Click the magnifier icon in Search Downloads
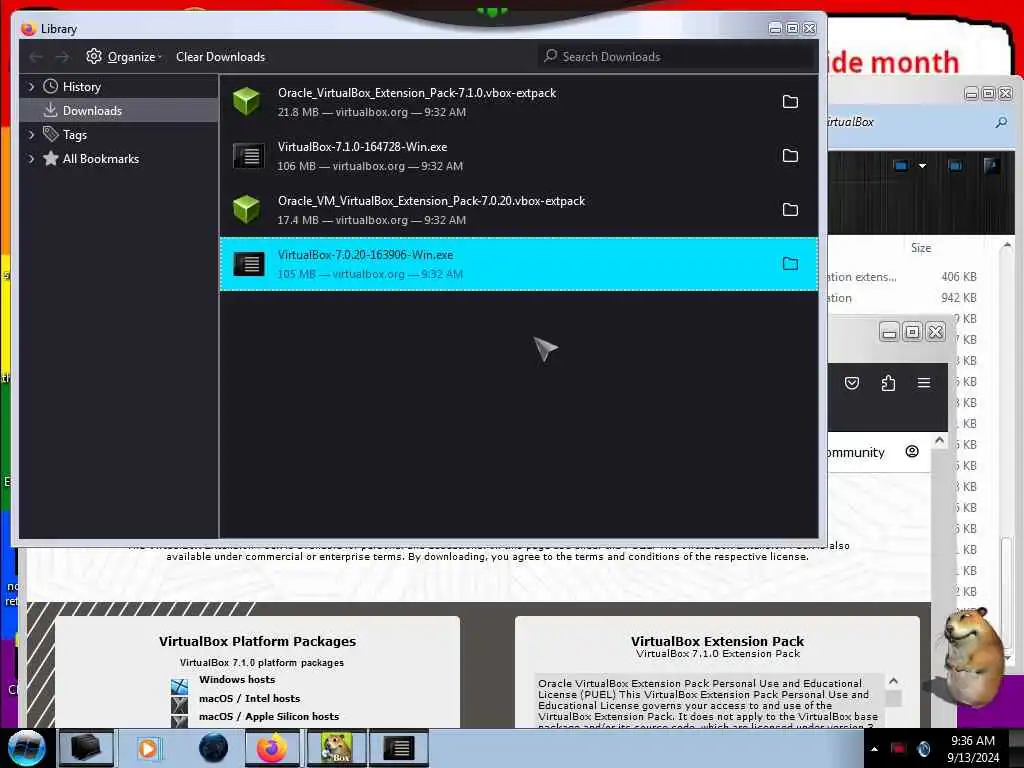The height and width of the screenshot is (768, 1024). click(551, 56)
